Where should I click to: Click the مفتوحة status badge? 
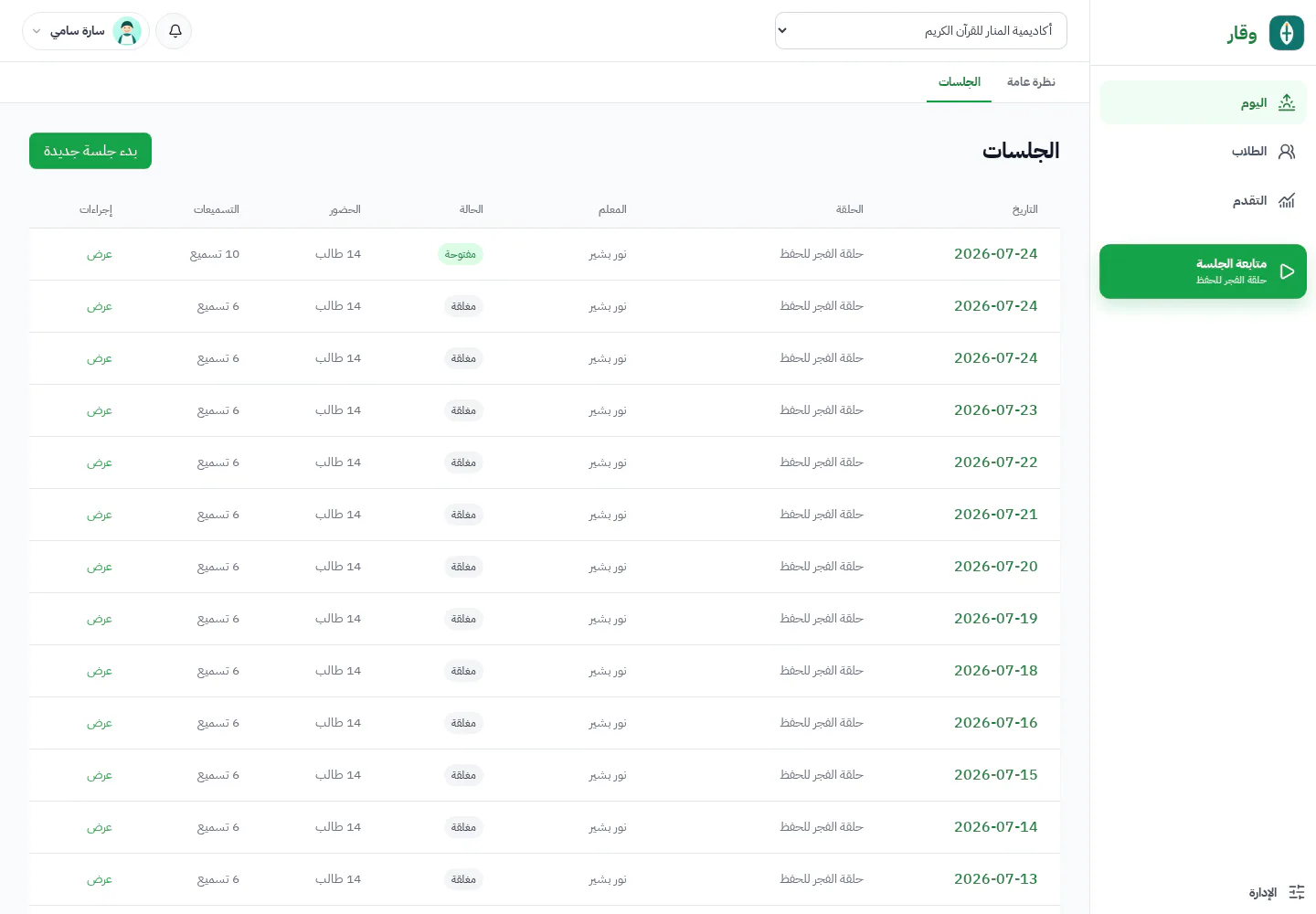point(461,254)
